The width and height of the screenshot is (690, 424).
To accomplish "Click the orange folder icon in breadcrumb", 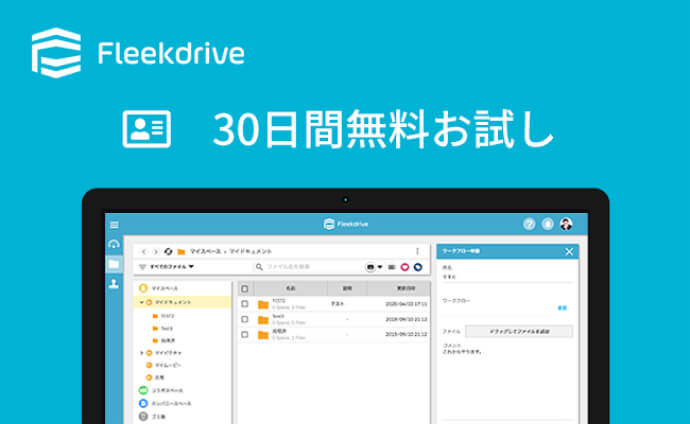I will pyautogui.click(x=181, y=252).
